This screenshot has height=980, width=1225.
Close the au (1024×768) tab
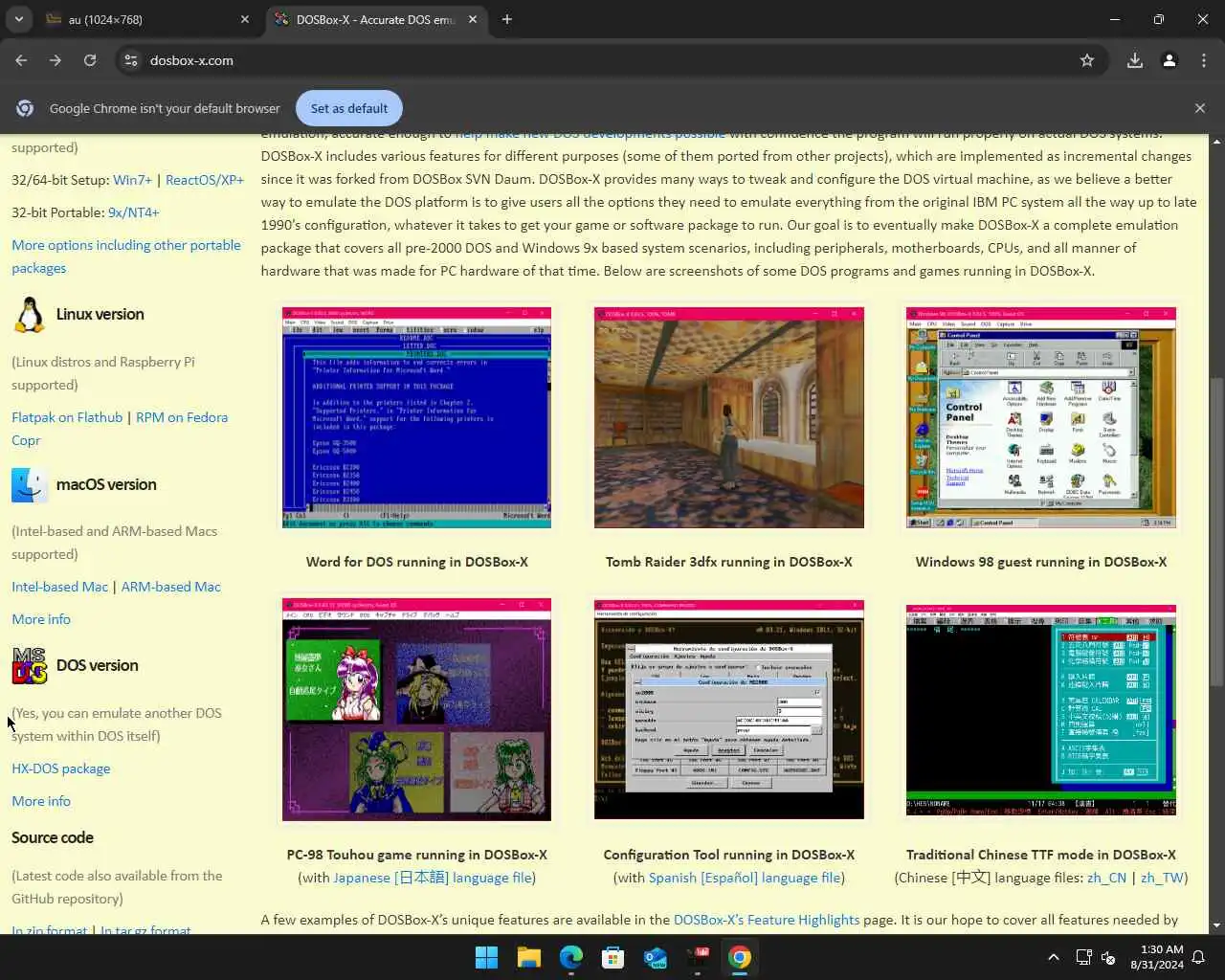tap(244, 19)
